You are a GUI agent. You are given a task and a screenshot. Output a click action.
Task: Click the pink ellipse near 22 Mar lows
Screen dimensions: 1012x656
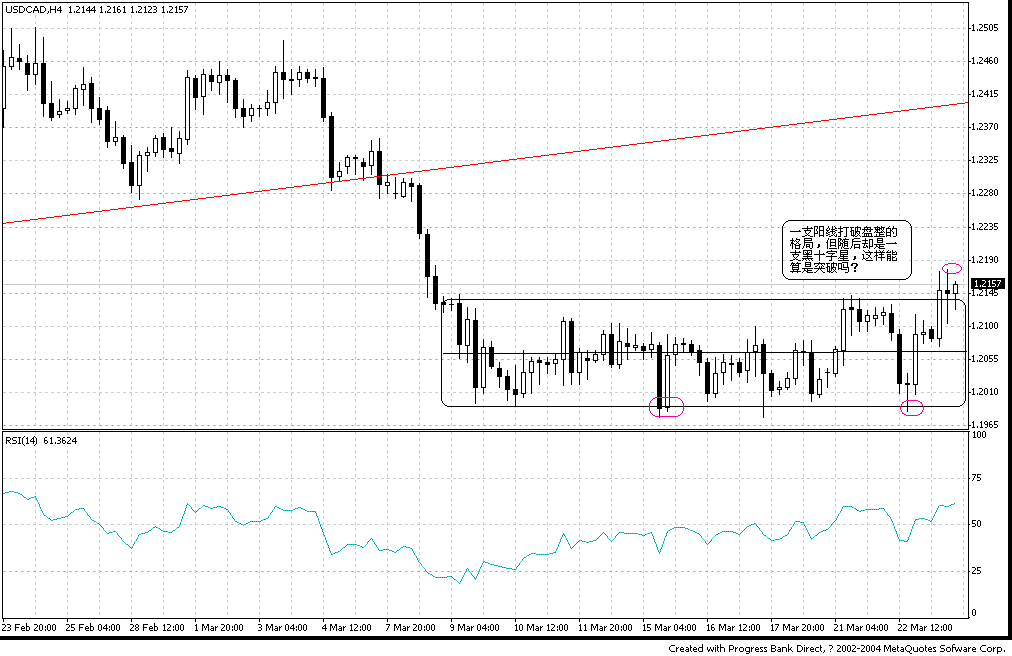pos(913,407)
